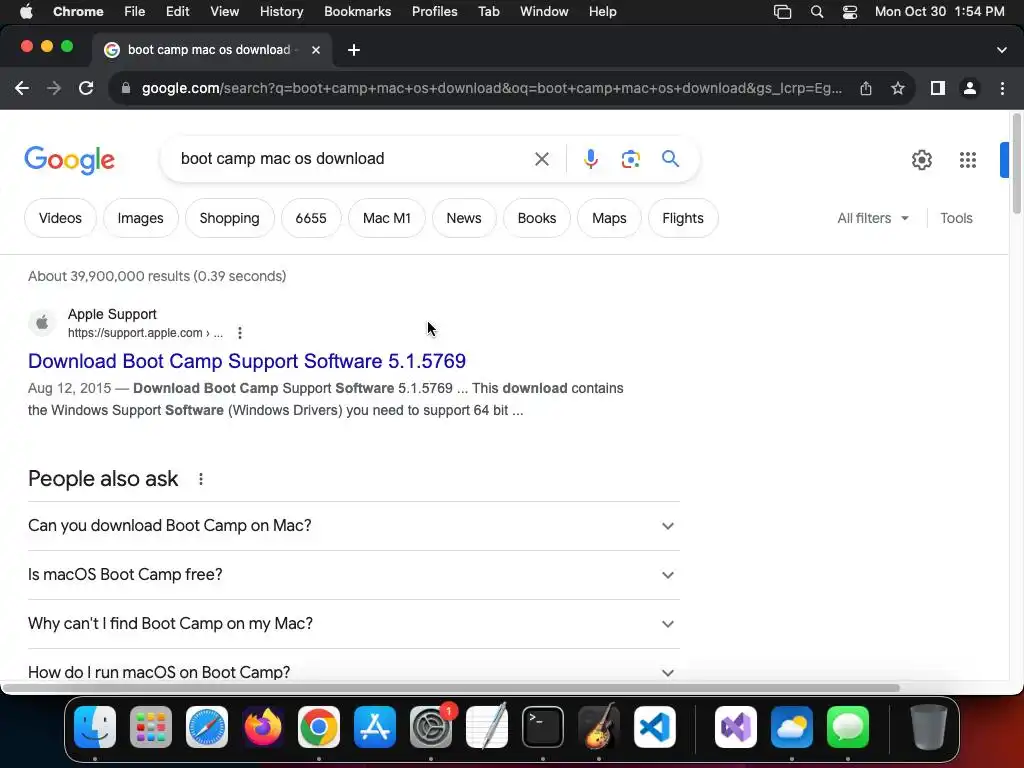This screenshot has height=768, width=1024.
Task: Open a new tab
Action: pos(354,50)
